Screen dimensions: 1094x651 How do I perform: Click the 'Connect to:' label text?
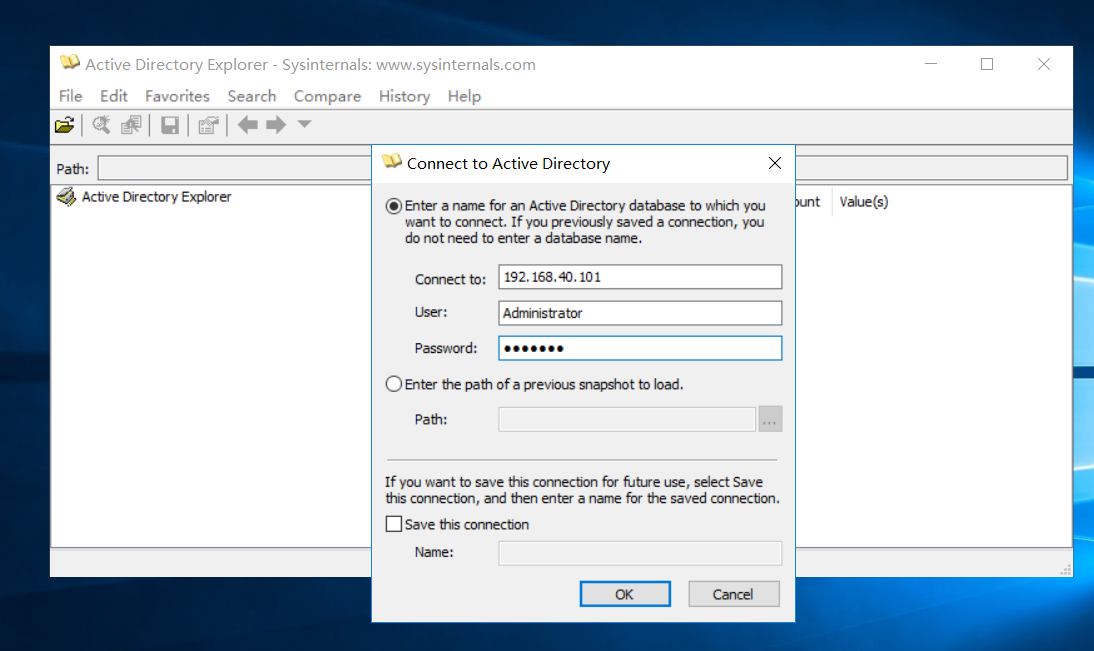coord(450,279)
